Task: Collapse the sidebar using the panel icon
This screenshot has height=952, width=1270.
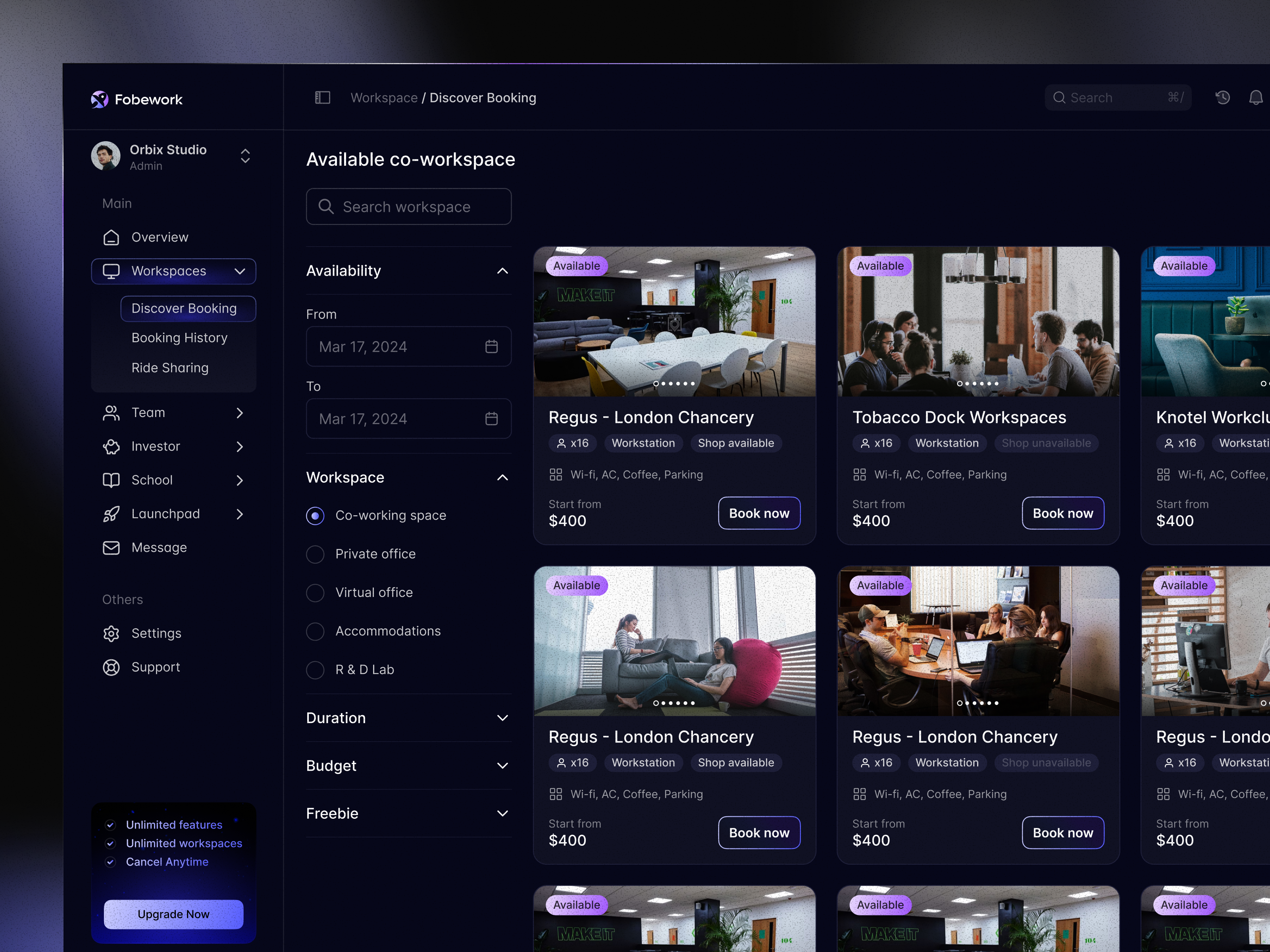Action: click(x=322, y=98)
